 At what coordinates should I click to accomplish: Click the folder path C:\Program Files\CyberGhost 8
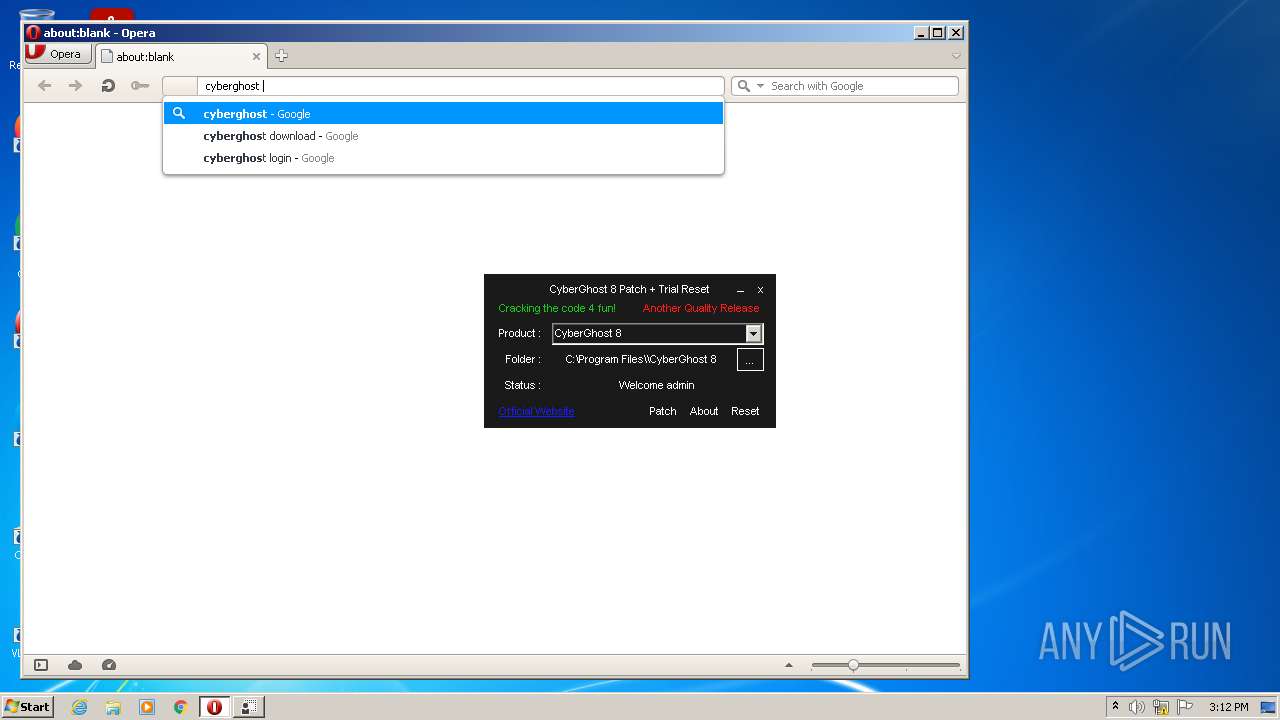click(x=641, y=359)
